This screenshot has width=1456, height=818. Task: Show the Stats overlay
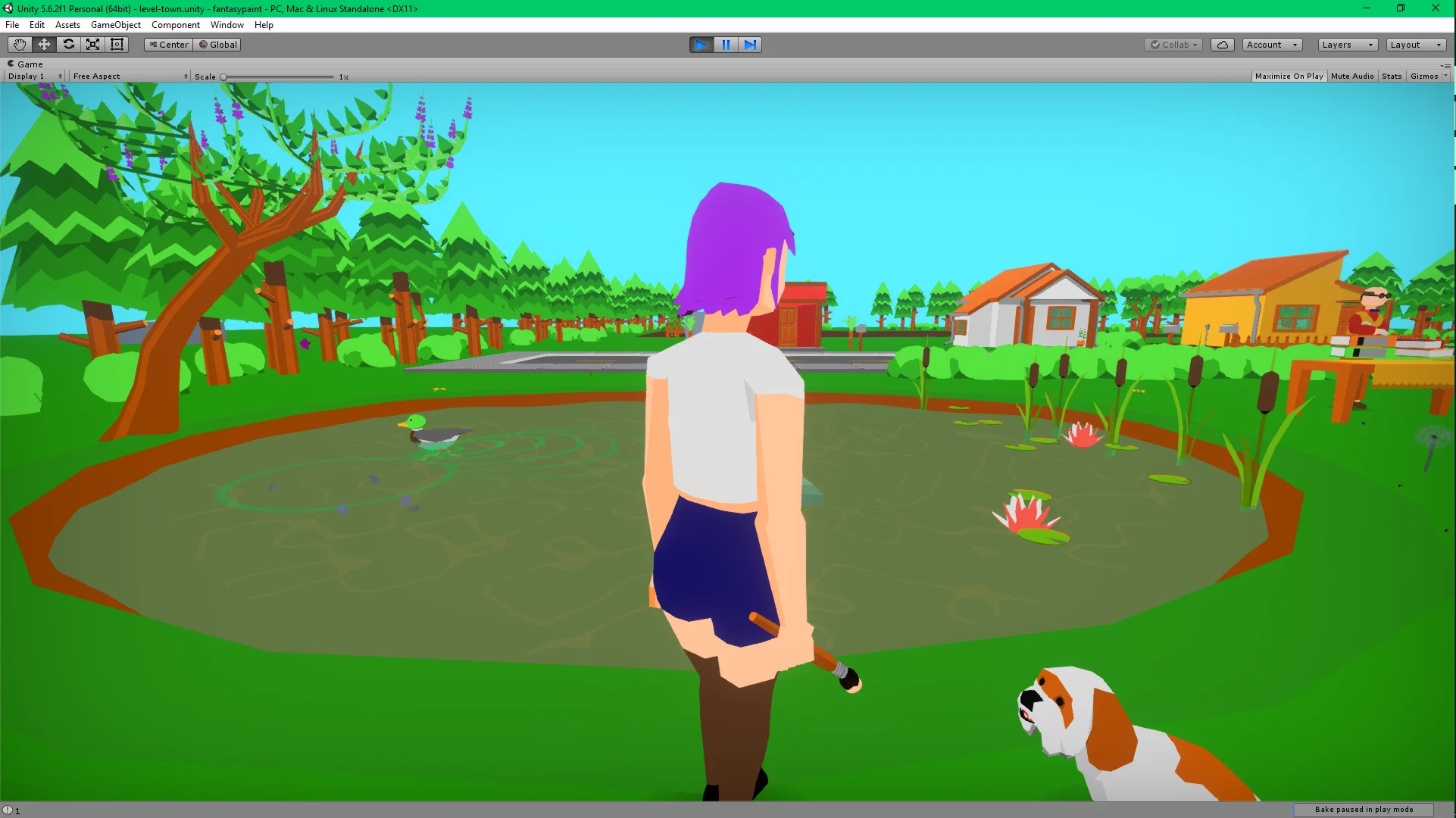[x=1392, y=76]
